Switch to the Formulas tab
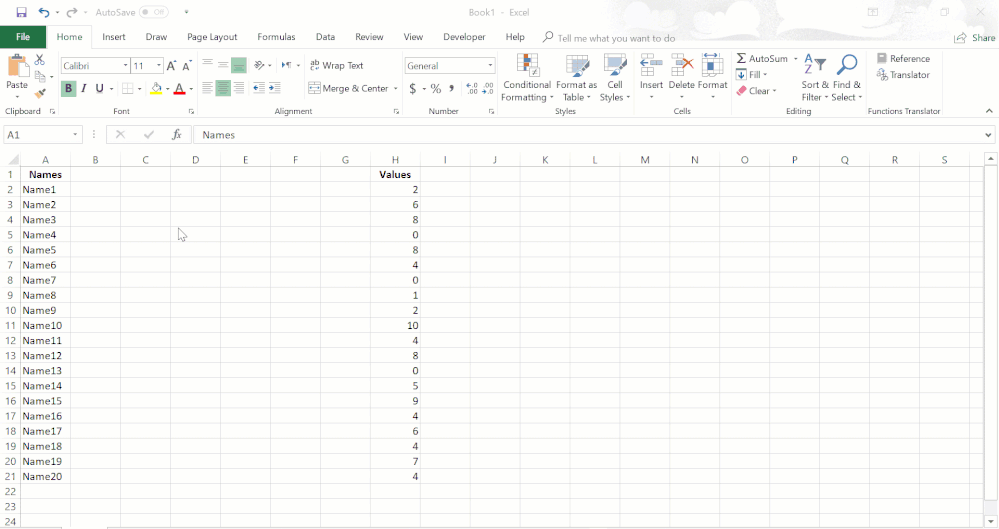Screen dimensions: 999x529 276,37
